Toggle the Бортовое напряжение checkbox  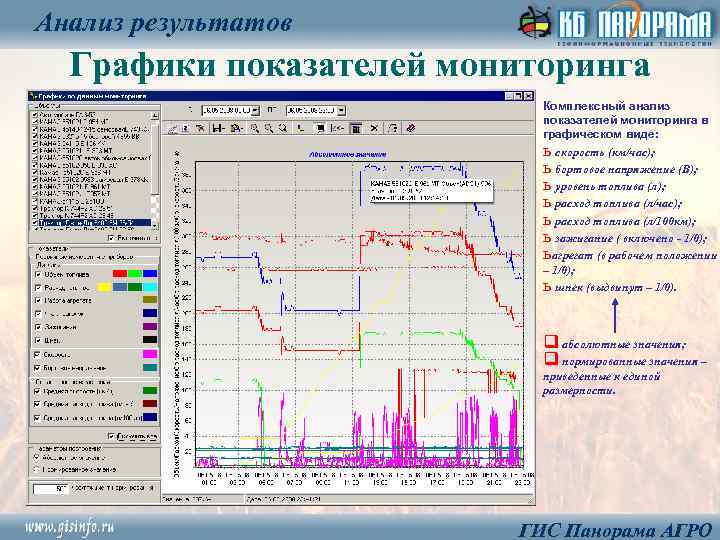(x=37, y=368)
